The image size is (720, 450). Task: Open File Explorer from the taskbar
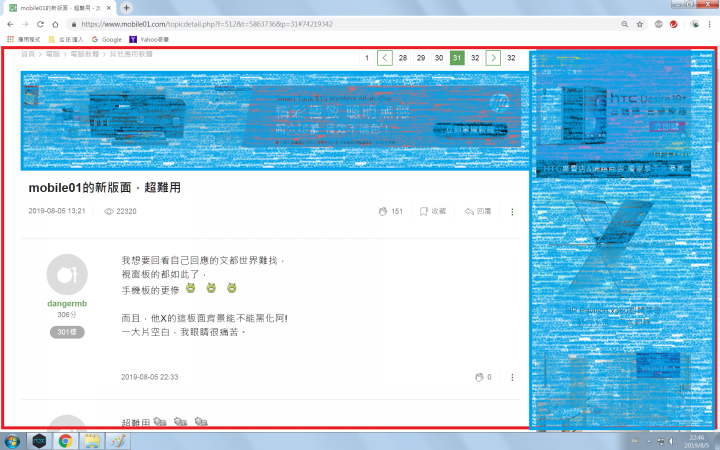pos(92,441)
